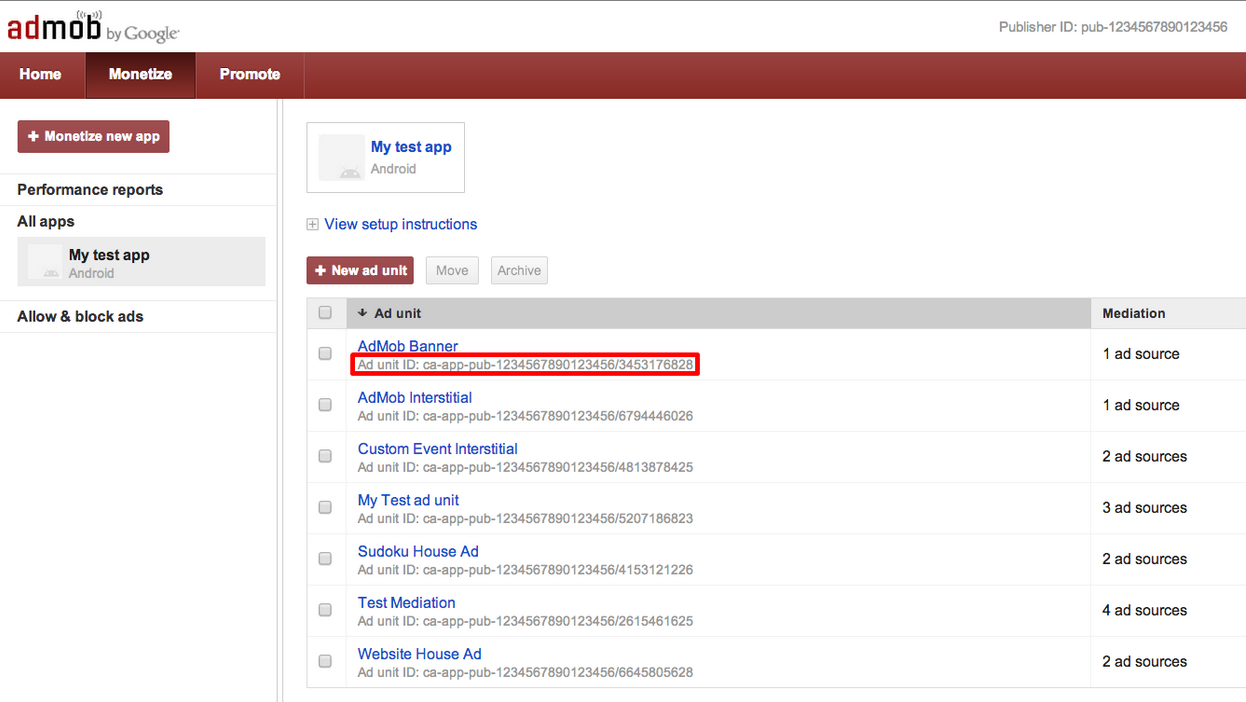Click View setup instructions link
Viewport: 1246px width, 702px height.
click(x=401, y=224)
